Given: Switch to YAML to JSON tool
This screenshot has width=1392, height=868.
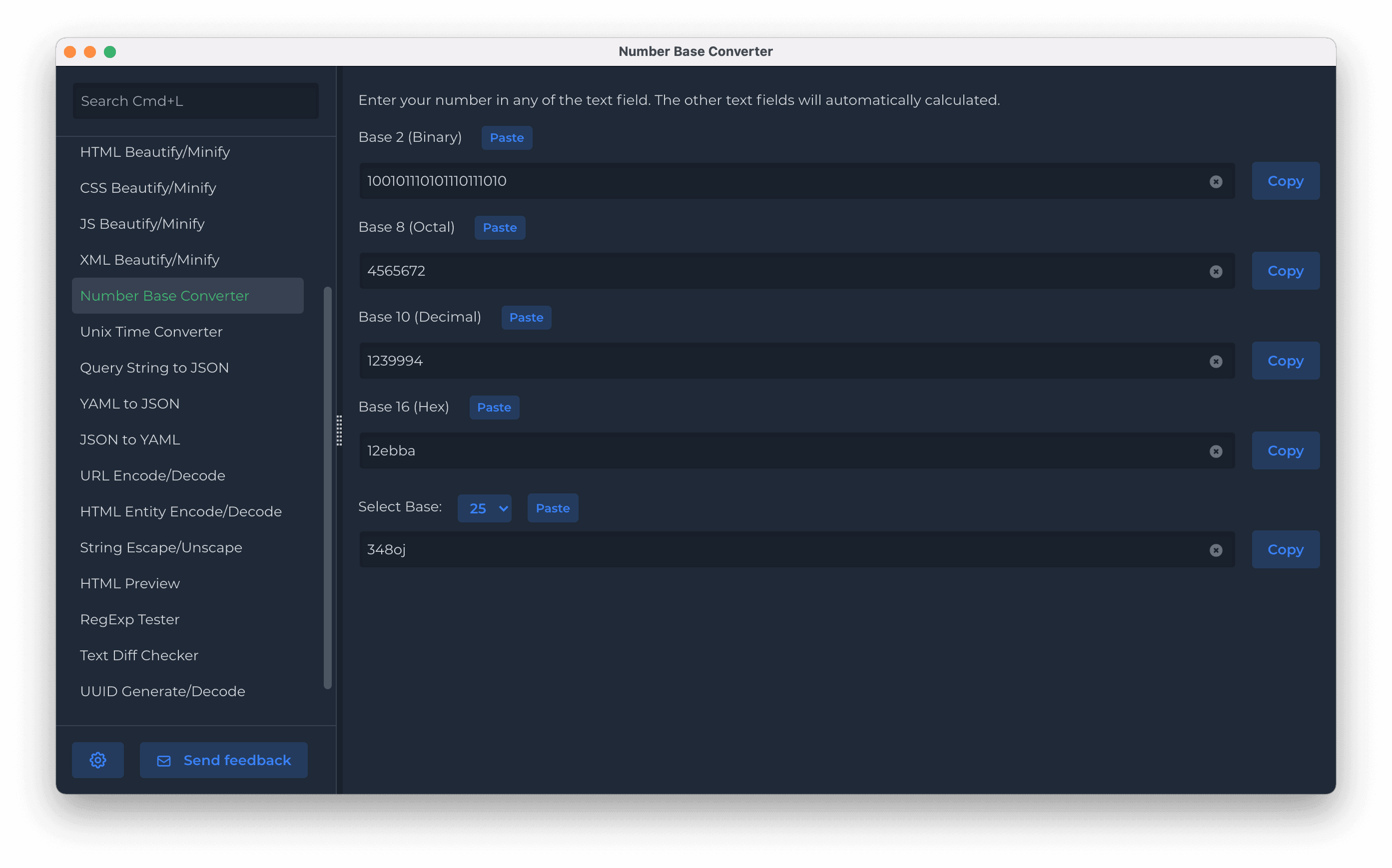Looking at the screenshot, I should pyautogui.click(x=130, y=404).
